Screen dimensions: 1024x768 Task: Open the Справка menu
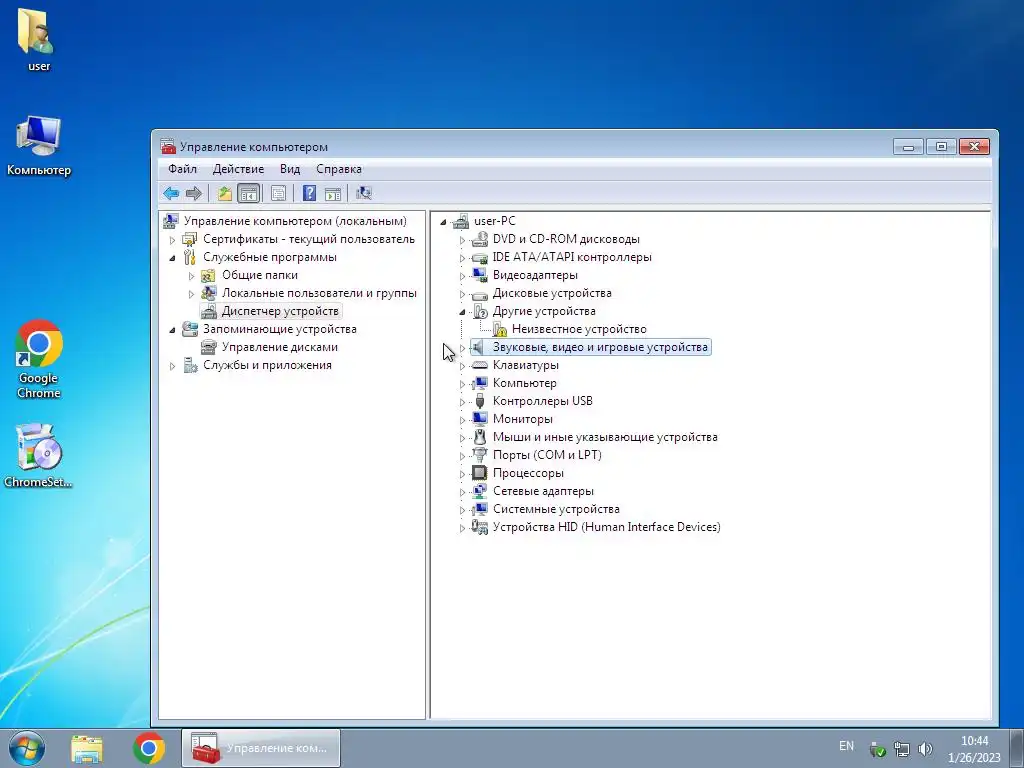tap(339, 169)
